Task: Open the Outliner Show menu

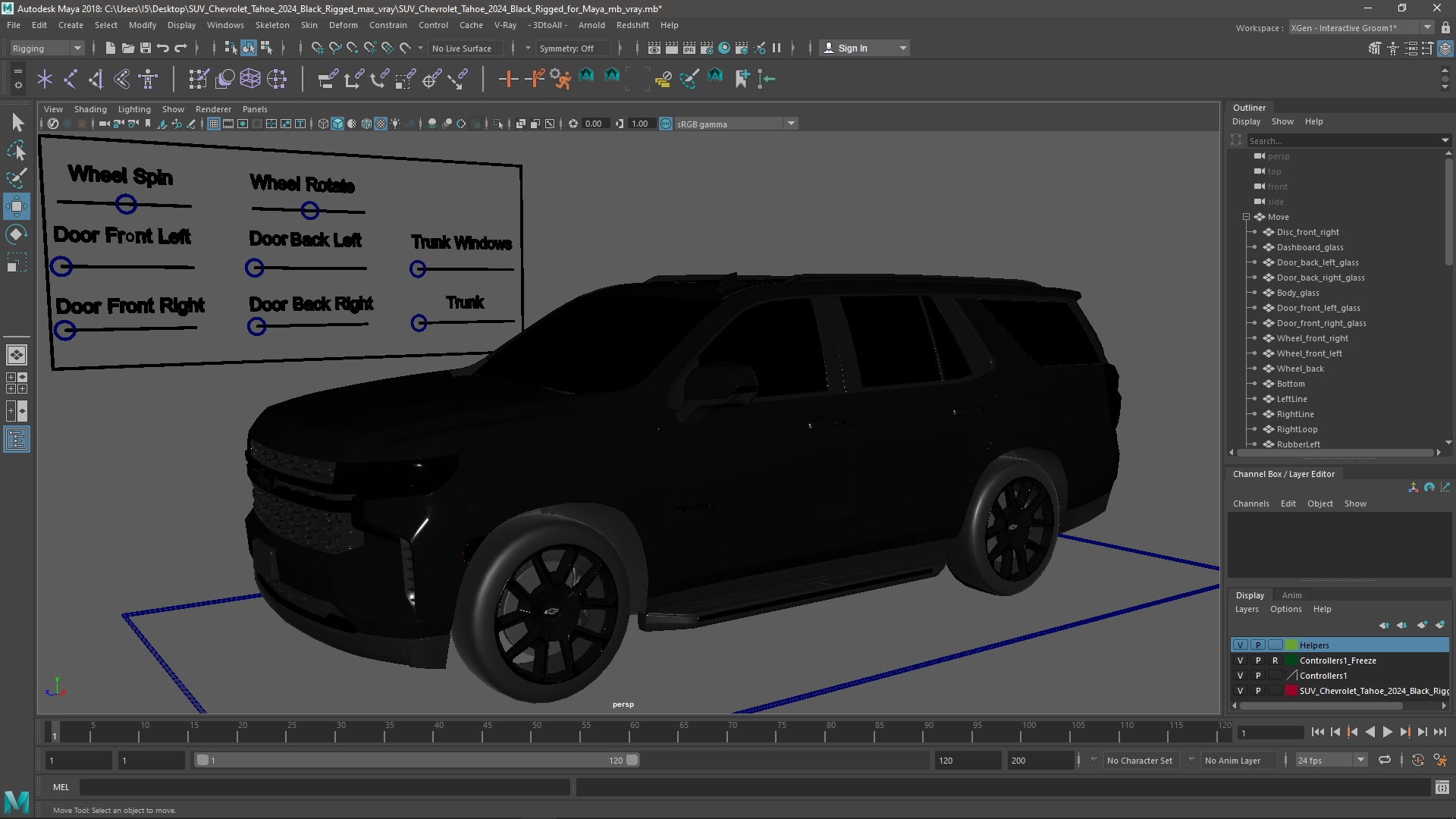Action: tap(1282, 121)
